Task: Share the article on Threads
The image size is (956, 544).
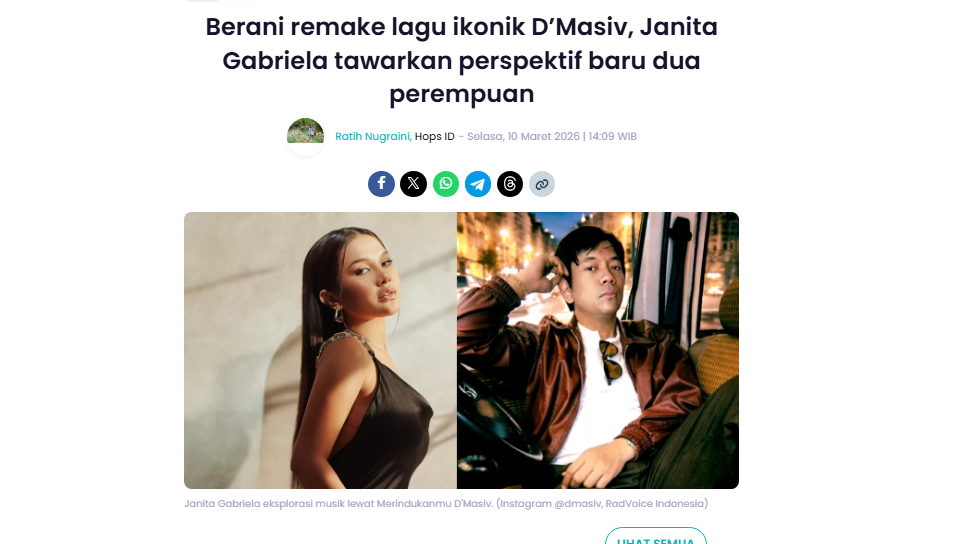Action: pyautogui.click(x=510, y=184)
